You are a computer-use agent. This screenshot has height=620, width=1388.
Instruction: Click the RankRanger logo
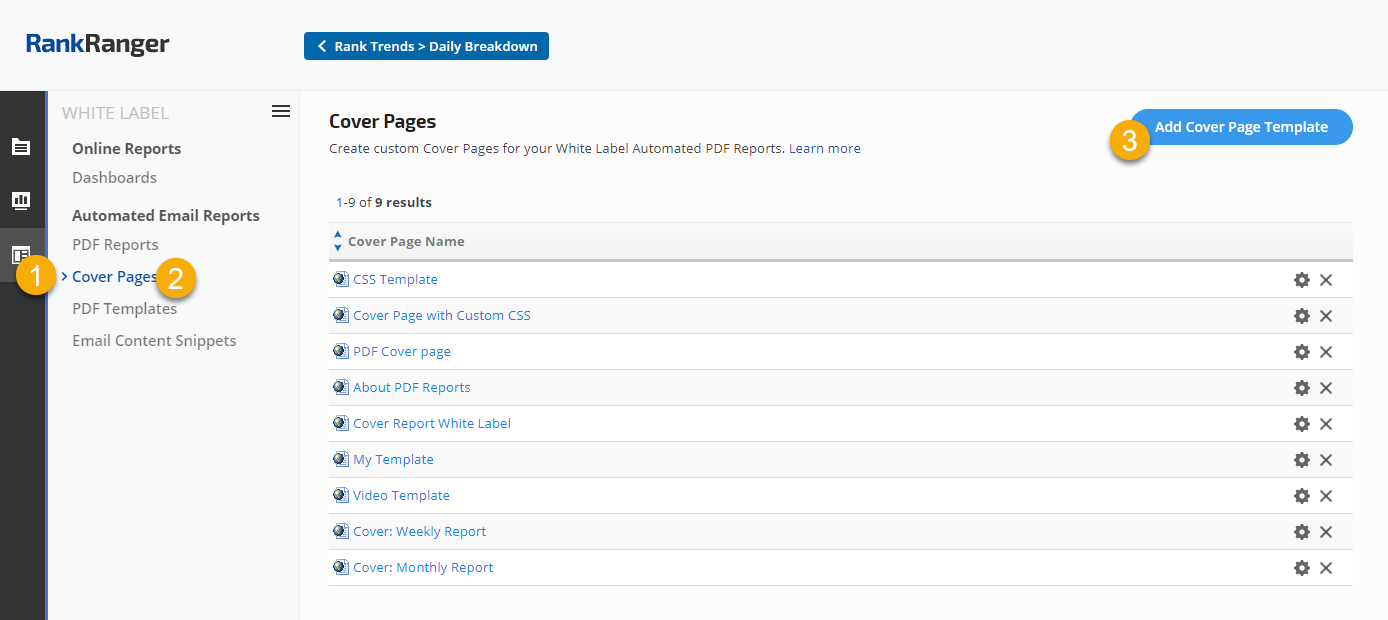(97, 44)
